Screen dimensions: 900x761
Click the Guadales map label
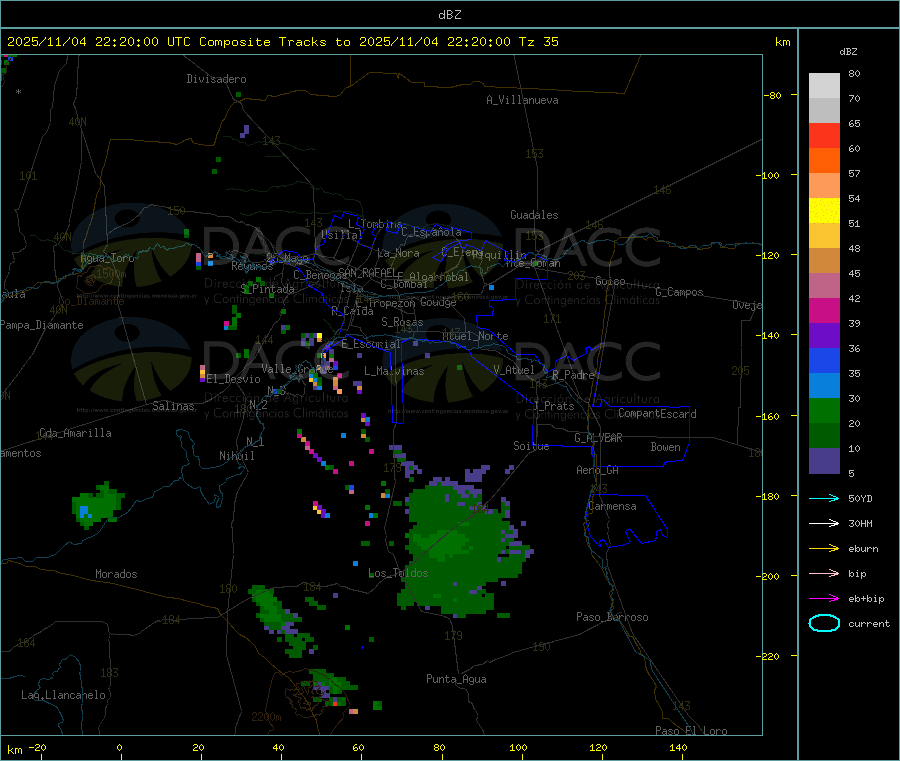[534, 215]
